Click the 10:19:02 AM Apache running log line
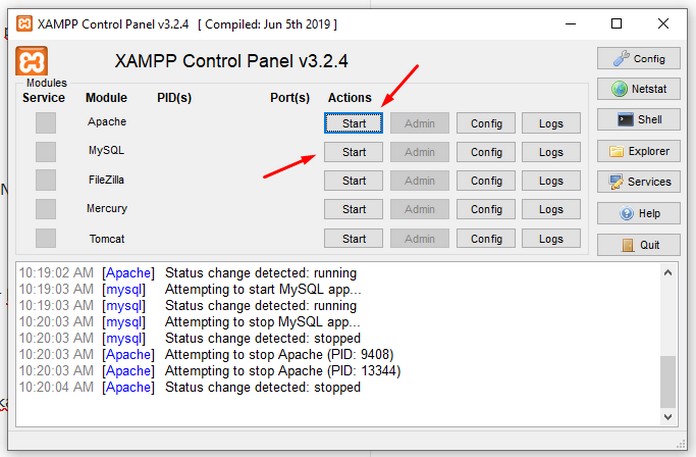Viewport: 696px width, 457px height. click(x=188, y=273)
